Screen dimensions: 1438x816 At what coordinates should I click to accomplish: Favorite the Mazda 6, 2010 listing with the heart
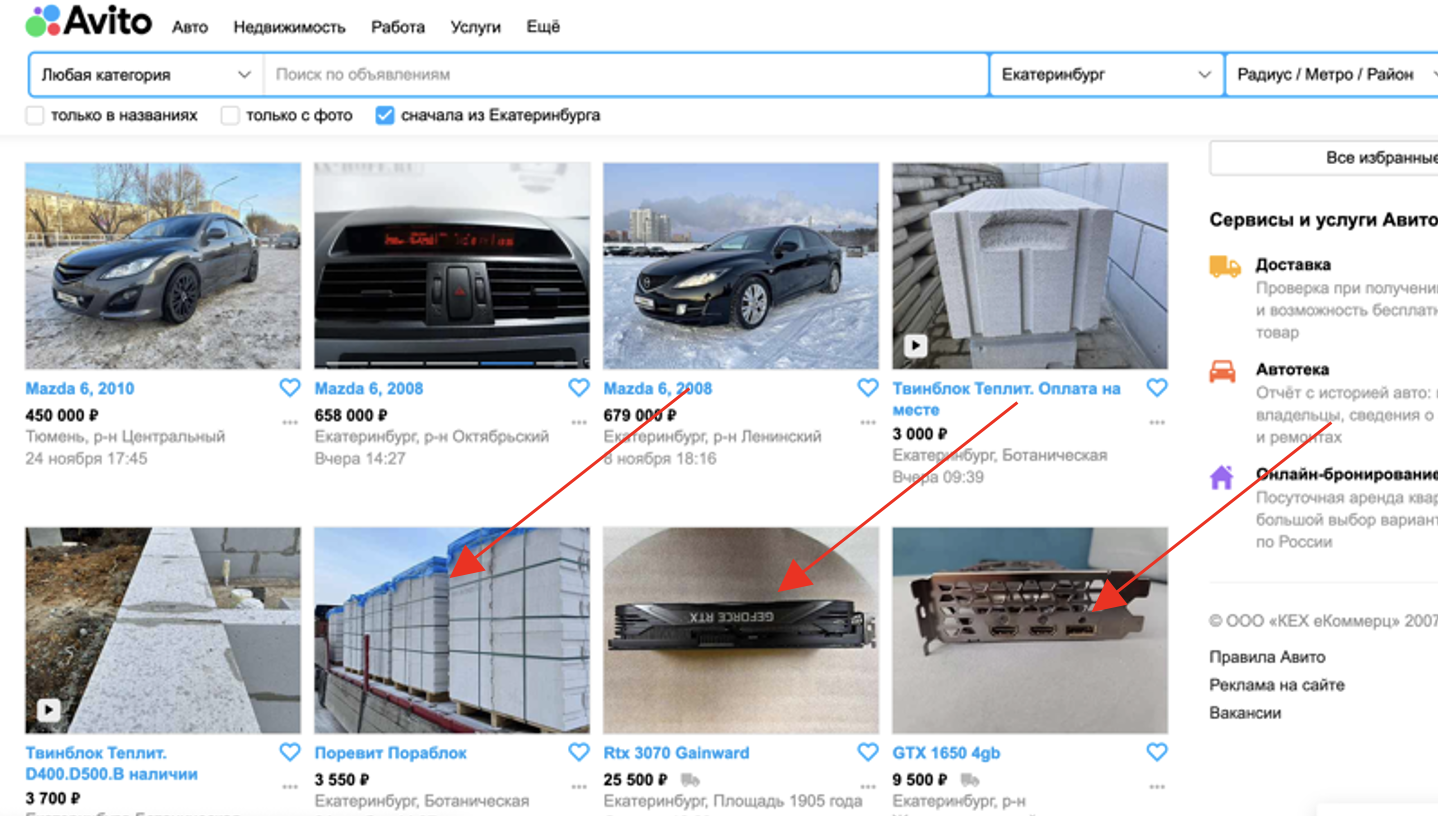[289, 388]
